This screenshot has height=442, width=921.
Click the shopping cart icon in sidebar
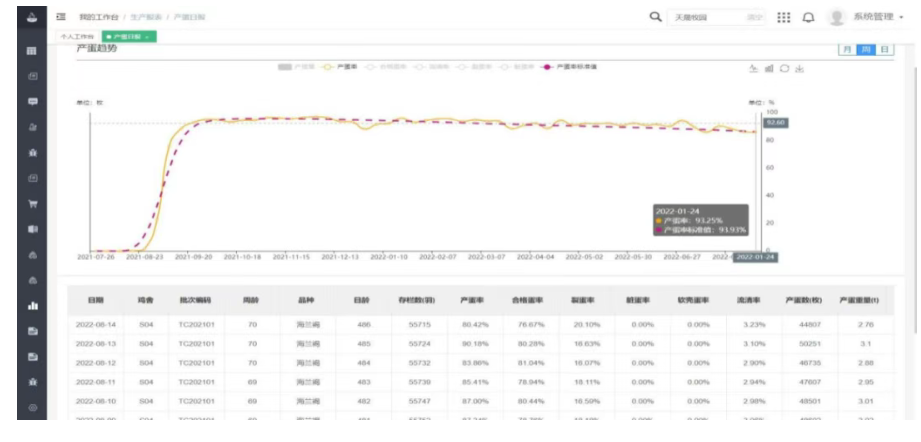(x=32, y=204)
